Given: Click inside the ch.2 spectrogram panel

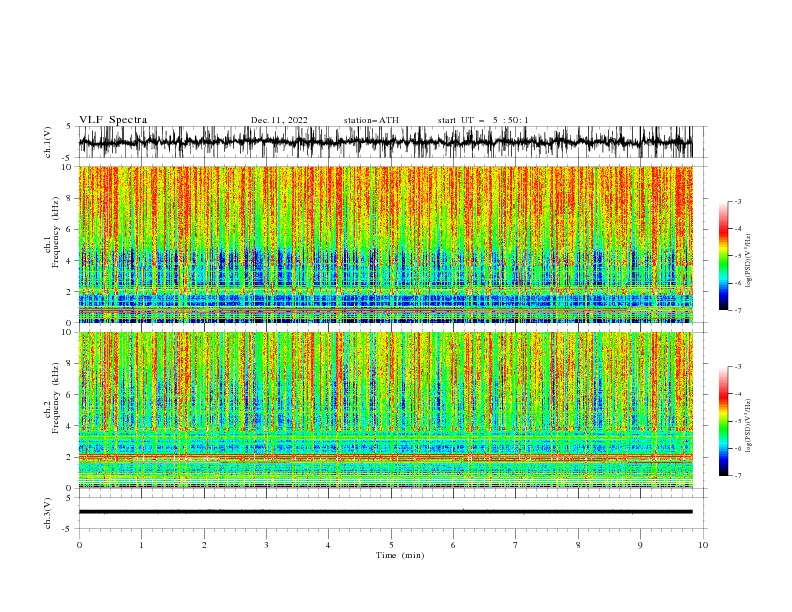Looking at the screenshot, I should (x=385, y=410).
